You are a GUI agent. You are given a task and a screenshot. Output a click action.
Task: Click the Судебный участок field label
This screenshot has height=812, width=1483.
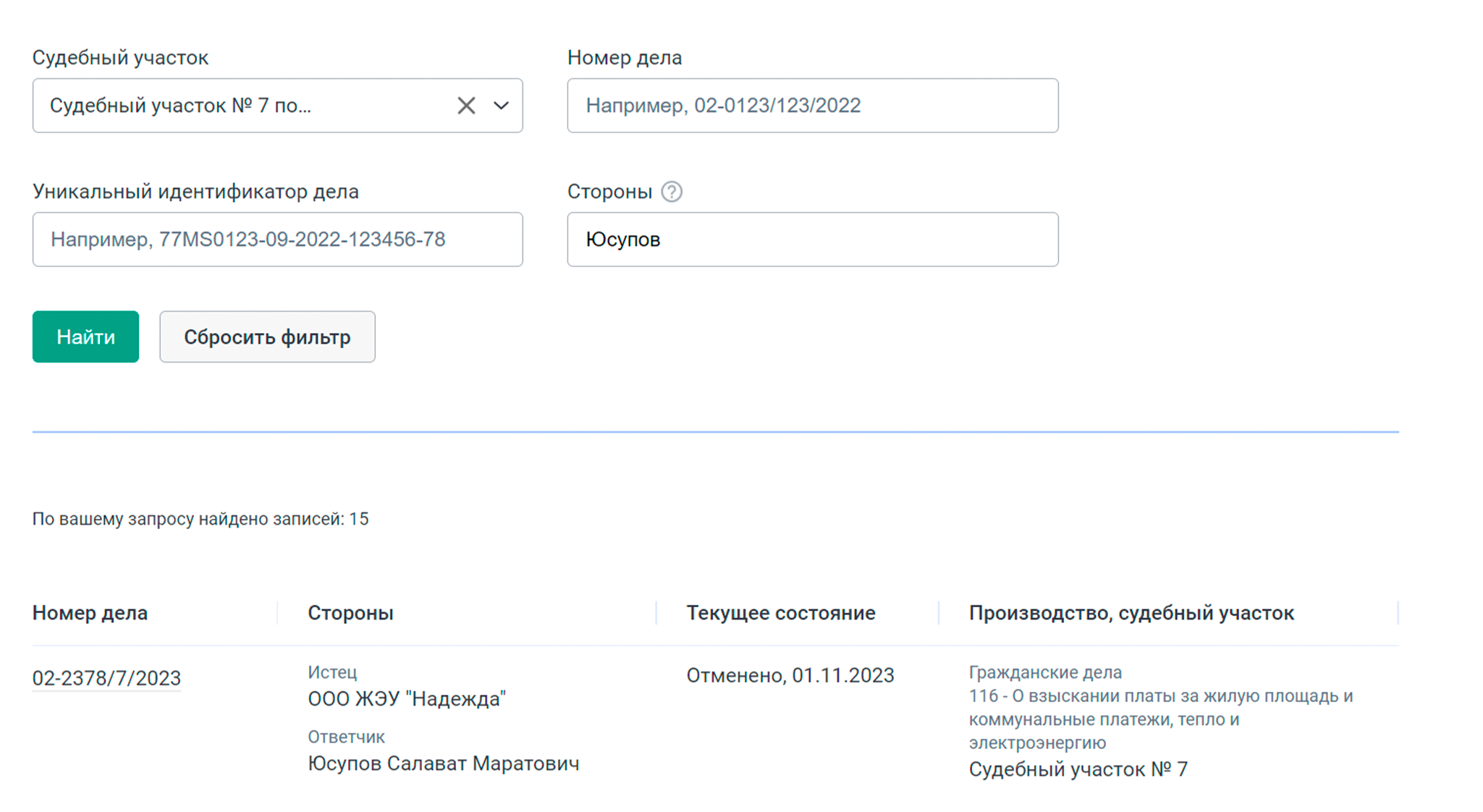(x=120, y=58)
